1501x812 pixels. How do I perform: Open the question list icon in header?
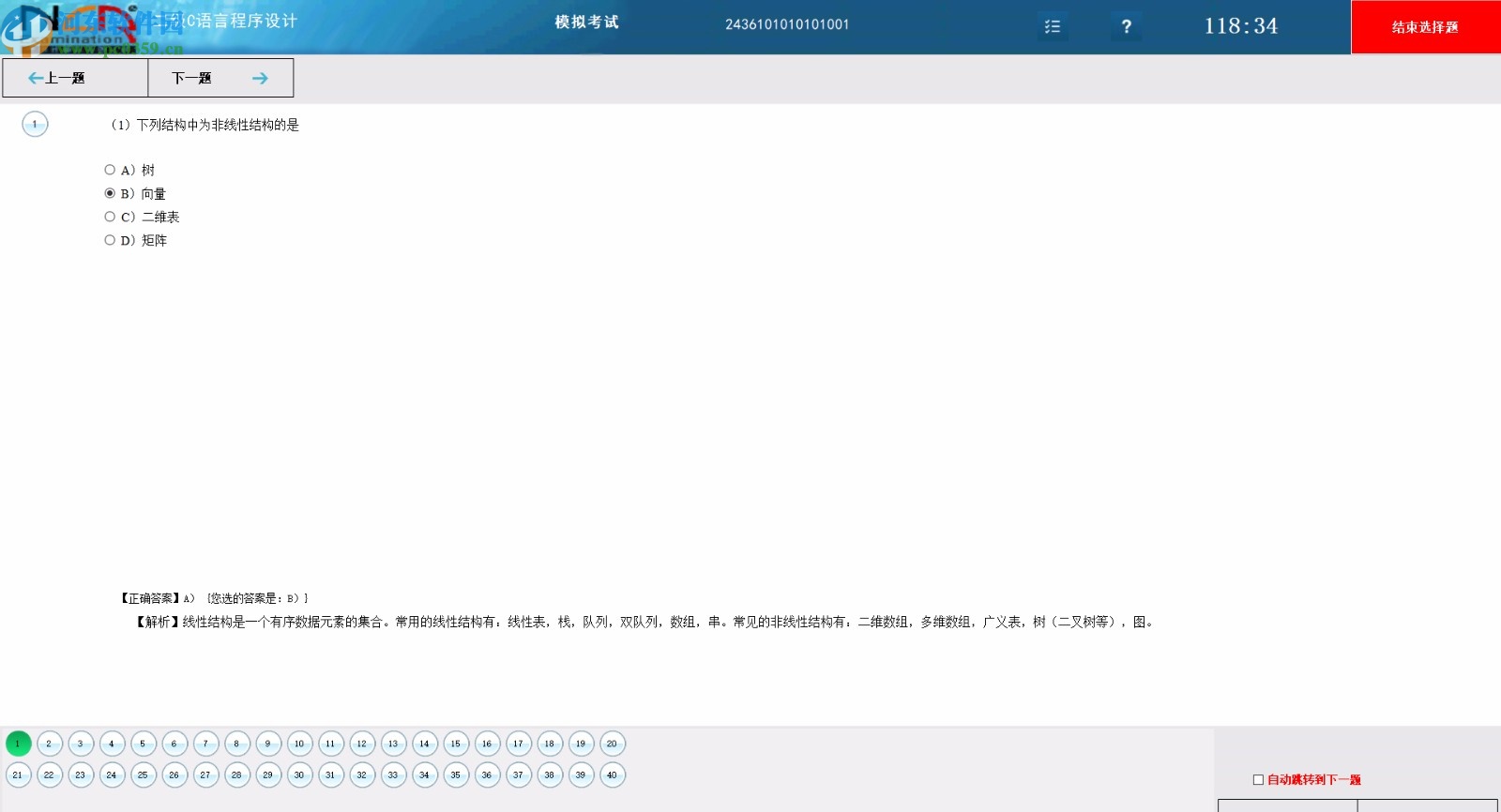1053,26
